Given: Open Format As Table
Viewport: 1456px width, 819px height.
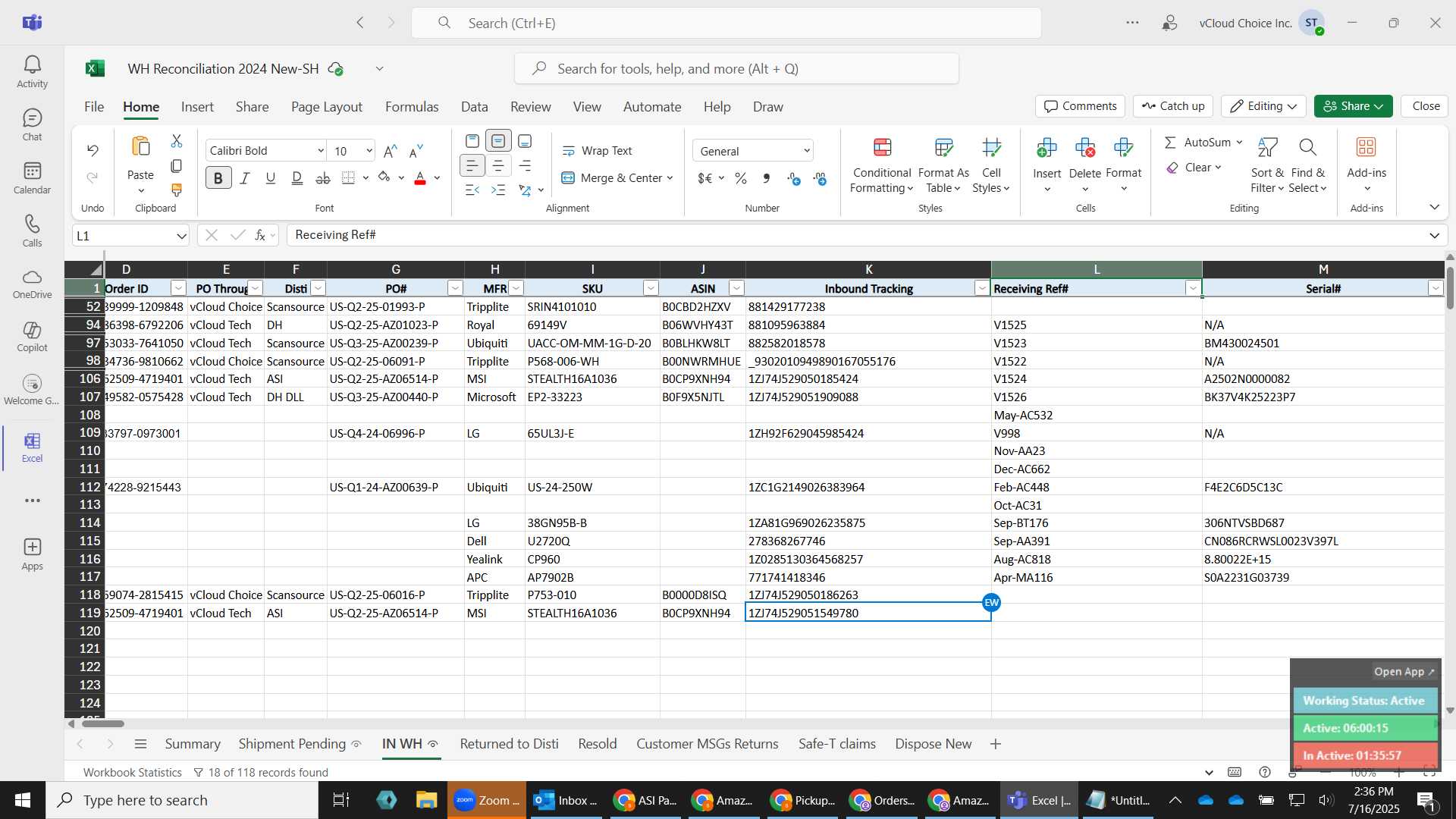Looking at the screenshot, I should tap(943, 165).
